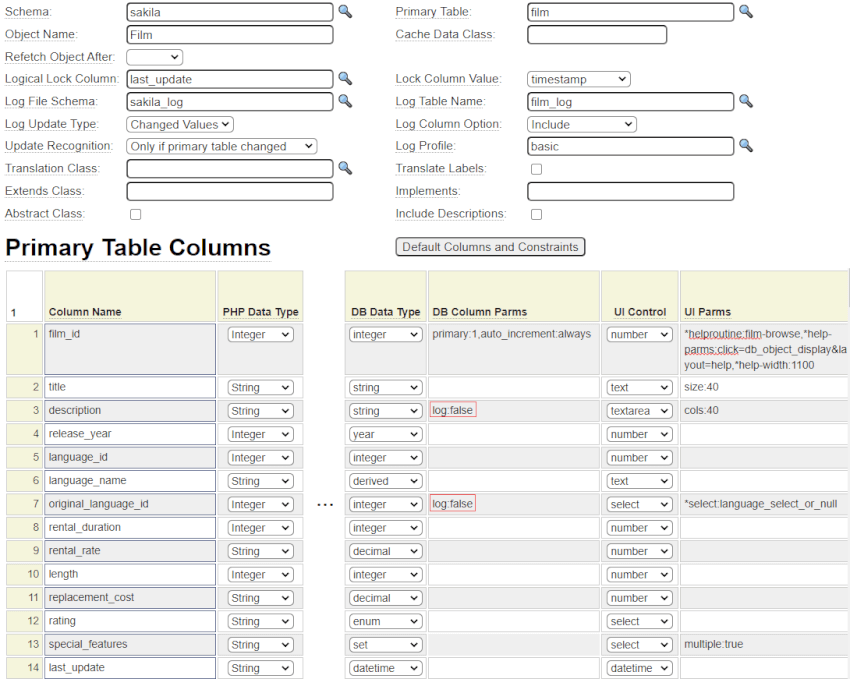Viewport: 850px width, 679px height.
Task: Click the three-dot ellipsis between column groups
Action: (x=325, y=505)
